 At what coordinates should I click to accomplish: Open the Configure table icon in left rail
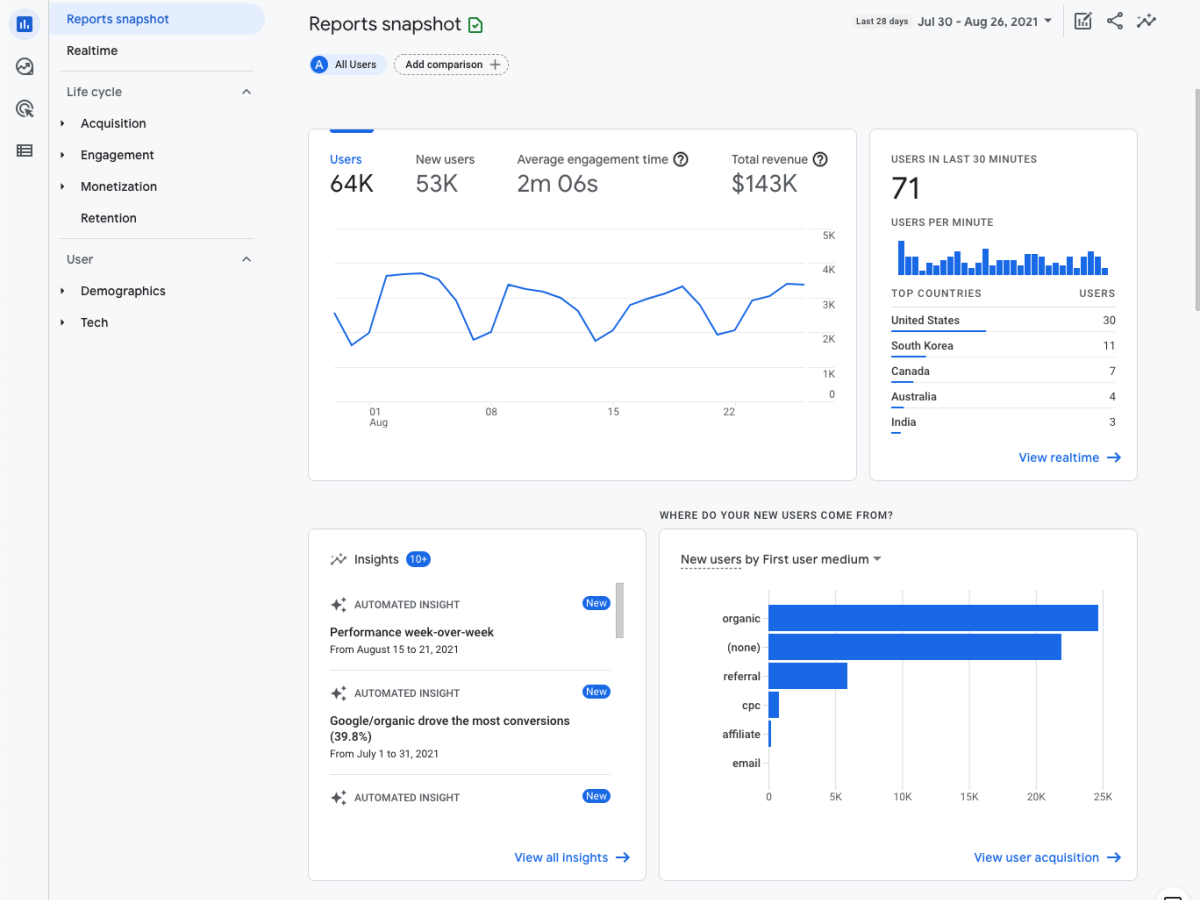(x=24, y=151)
